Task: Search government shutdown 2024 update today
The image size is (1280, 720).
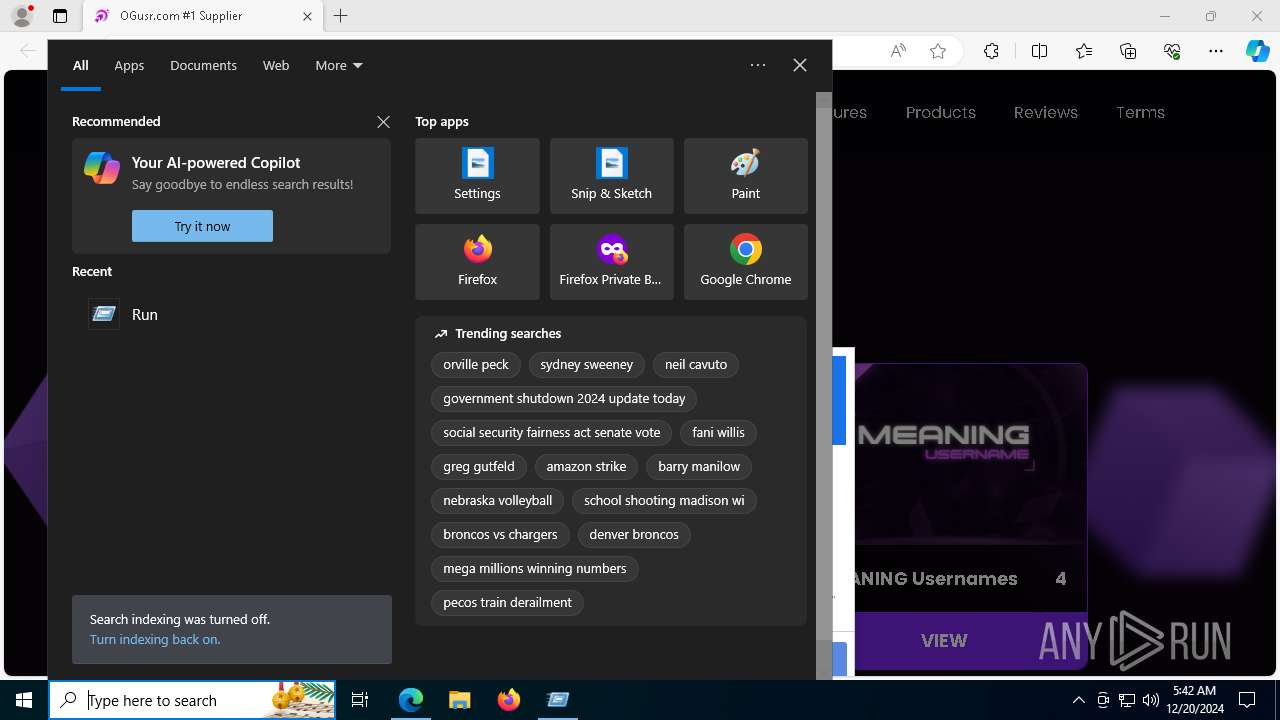Action: 564,399
